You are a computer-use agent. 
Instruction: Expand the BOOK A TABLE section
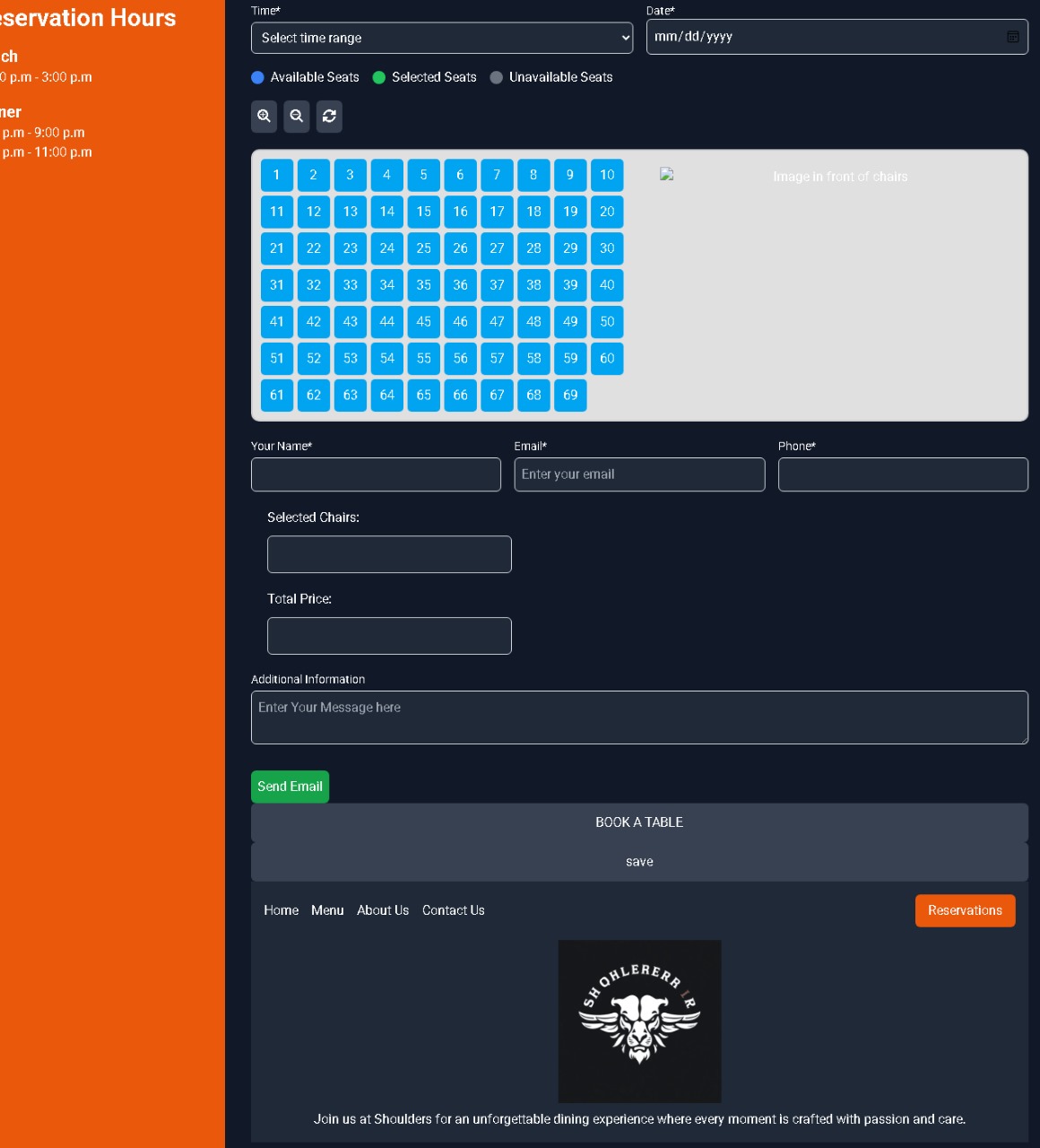click(639, 822)
